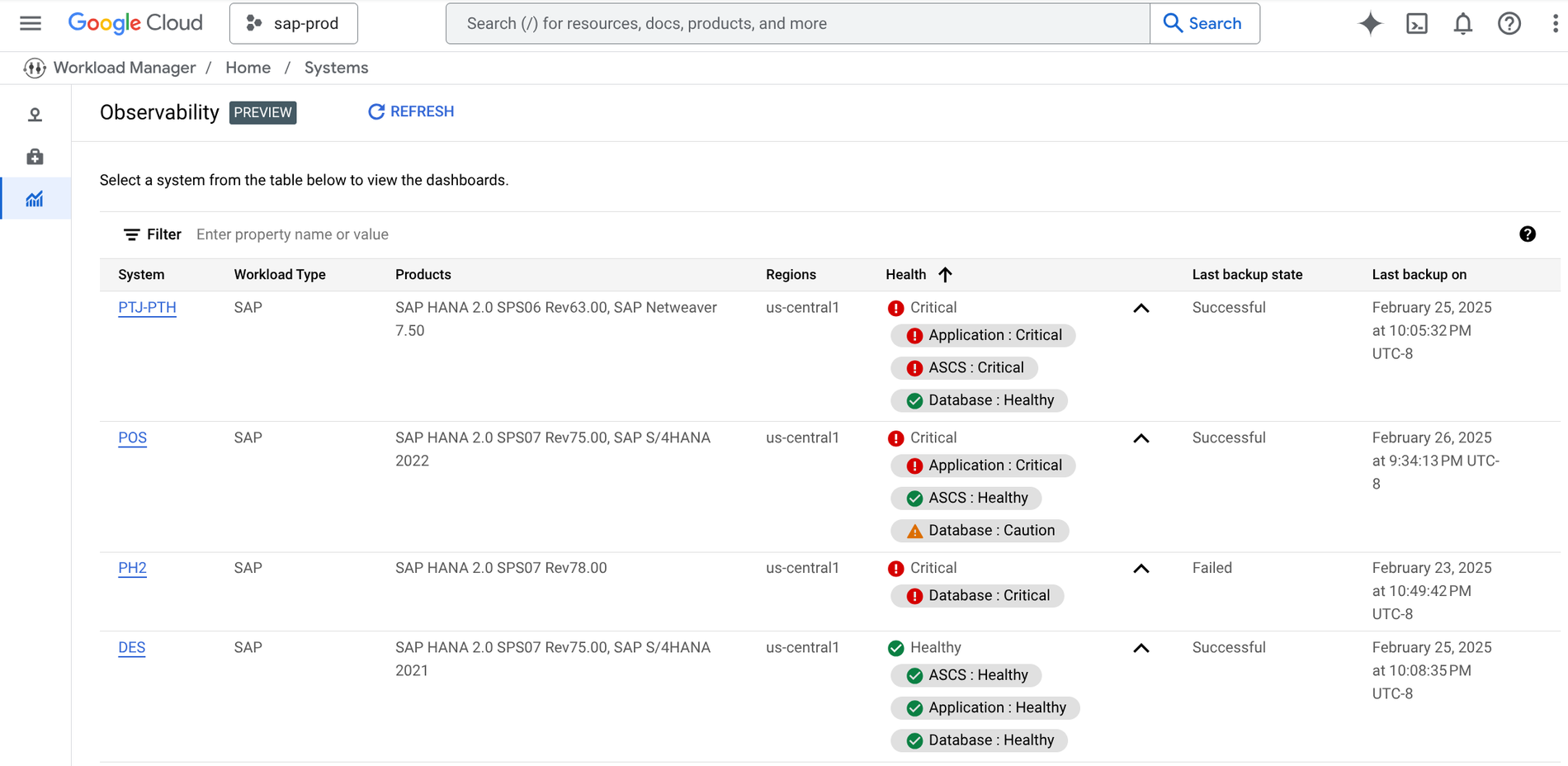The image size is (1568, 766).
Task: Toggle Health column sort arrow
Action: coord(946,275)
